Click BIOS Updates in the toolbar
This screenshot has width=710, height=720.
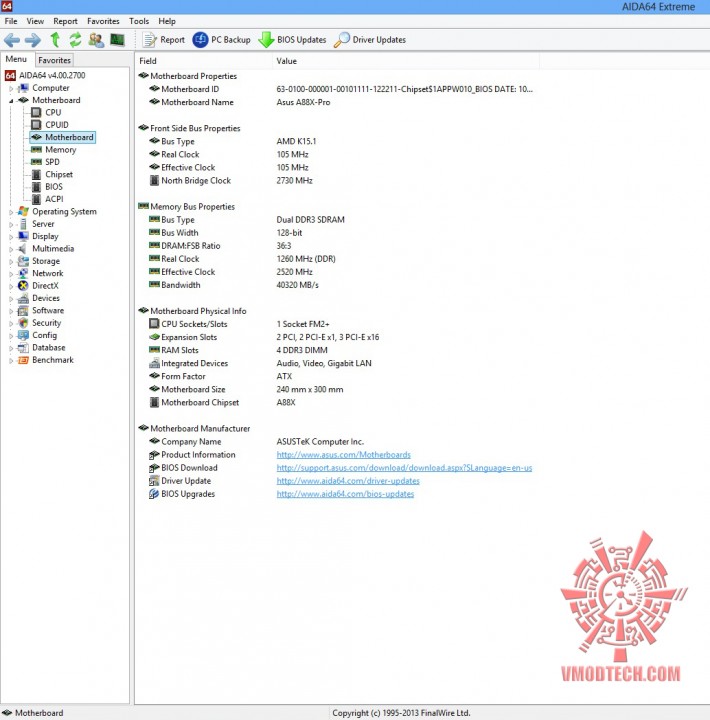(x=292, y=40)
